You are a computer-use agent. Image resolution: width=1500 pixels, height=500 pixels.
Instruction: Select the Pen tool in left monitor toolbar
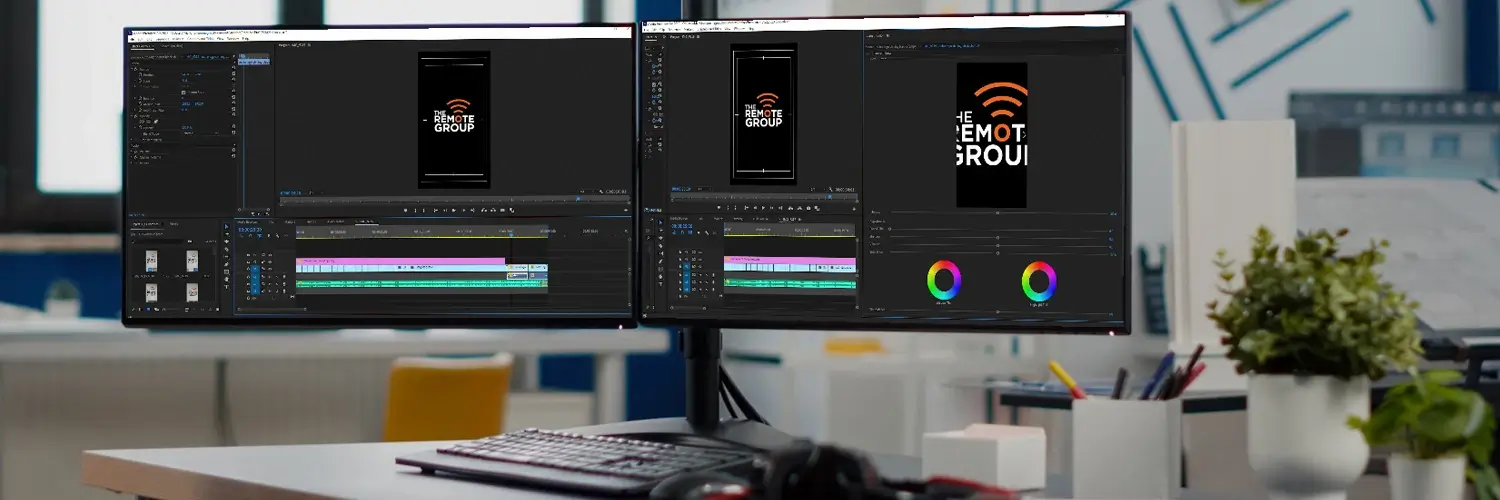click(226, 264)
